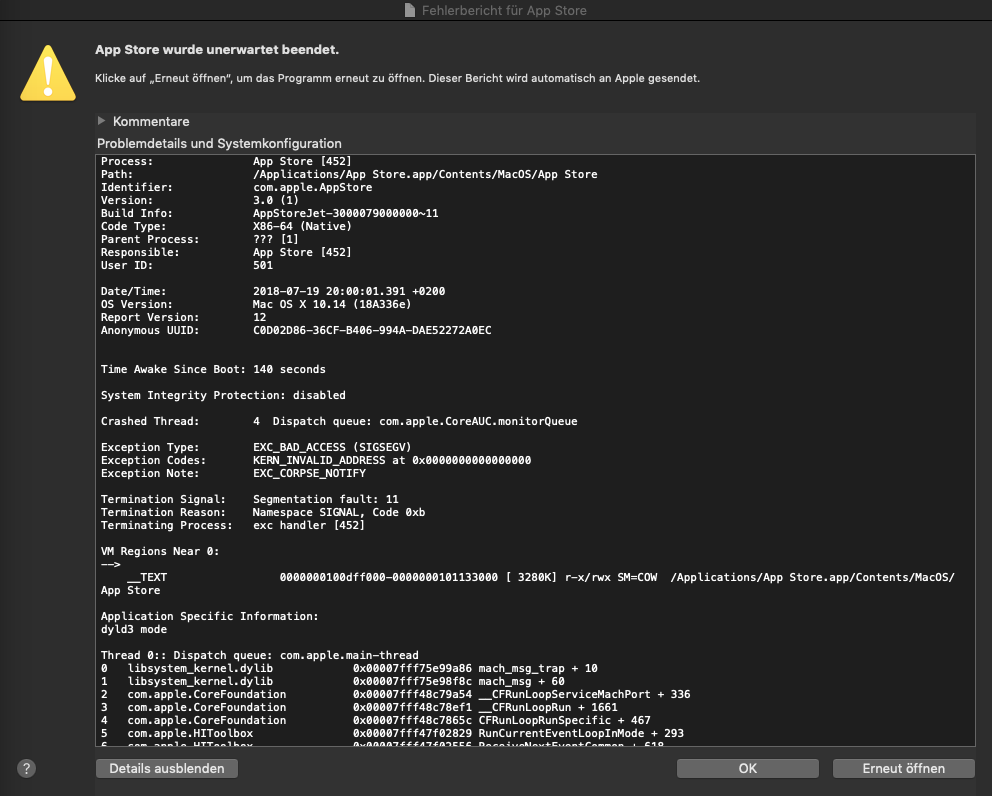Click the 'App Store wurde unerwartet beendet.' heading
992x796 pixels.
click(x=217, y=49)
